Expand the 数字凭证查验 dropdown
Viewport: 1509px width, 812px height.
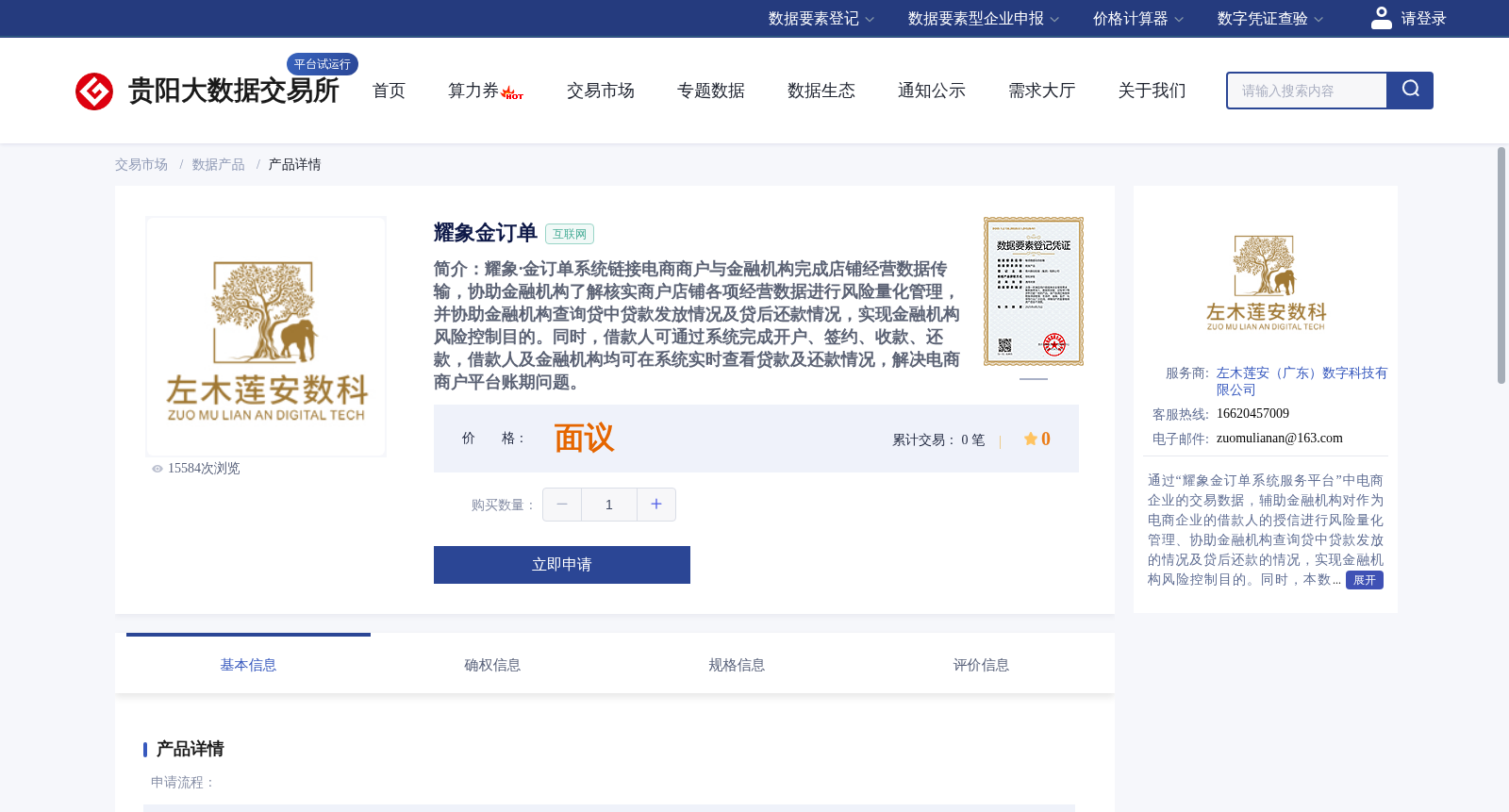1270,19
